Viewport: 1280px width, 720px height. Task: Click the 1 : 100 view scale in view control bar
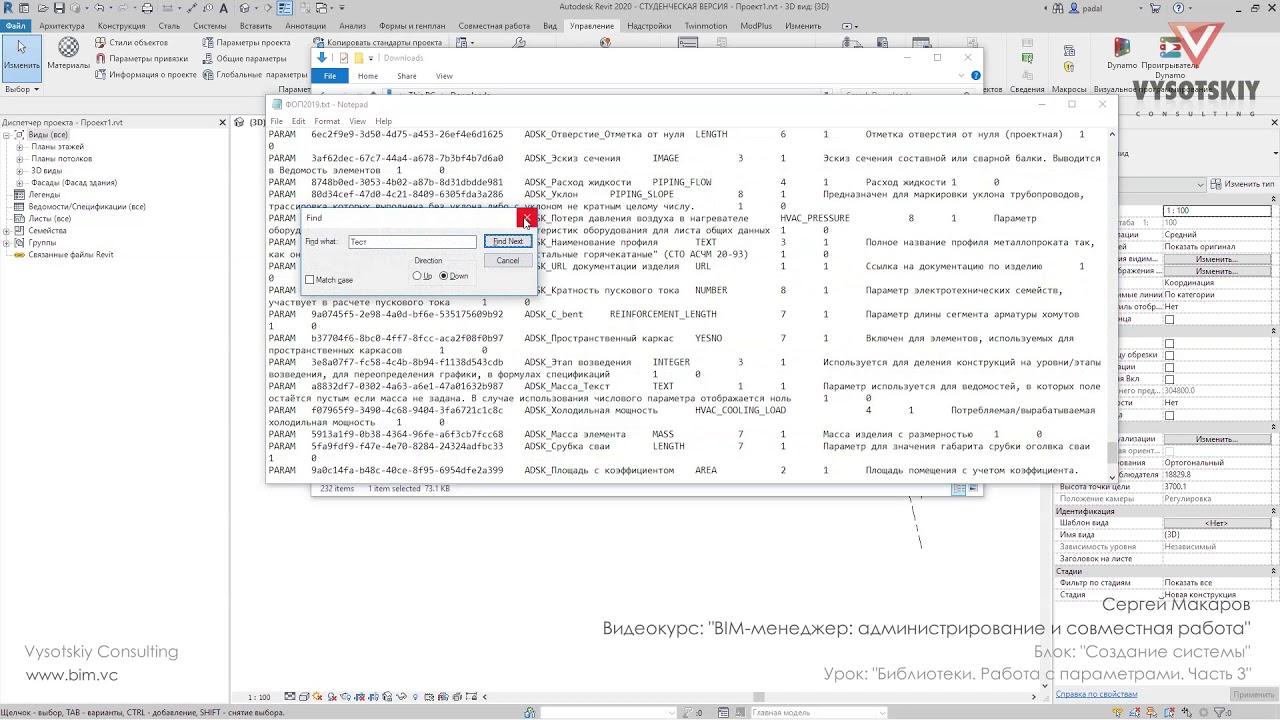259,697
